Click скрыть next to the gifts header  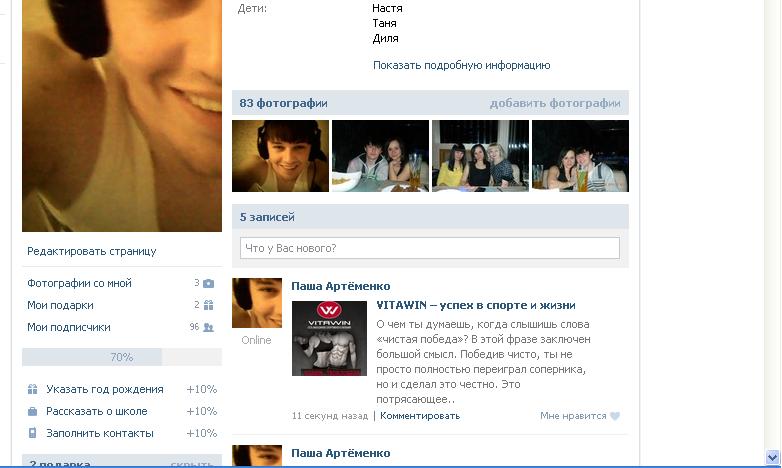192,464
